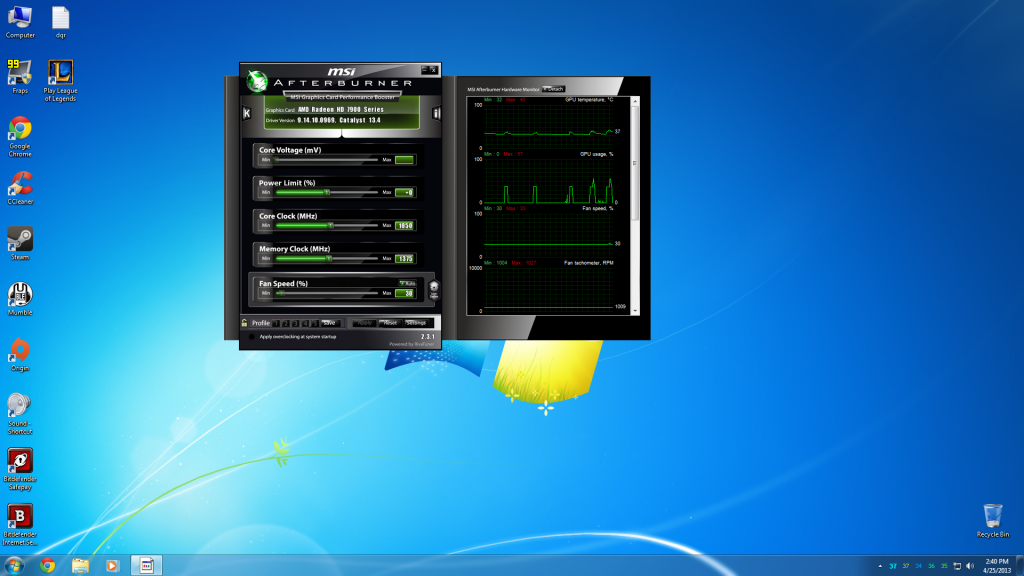The width and height of the screenshot is (1024, 576).
Task: Show hidden system tray icons
Action: pyautogui.click(x=880, y=566)
